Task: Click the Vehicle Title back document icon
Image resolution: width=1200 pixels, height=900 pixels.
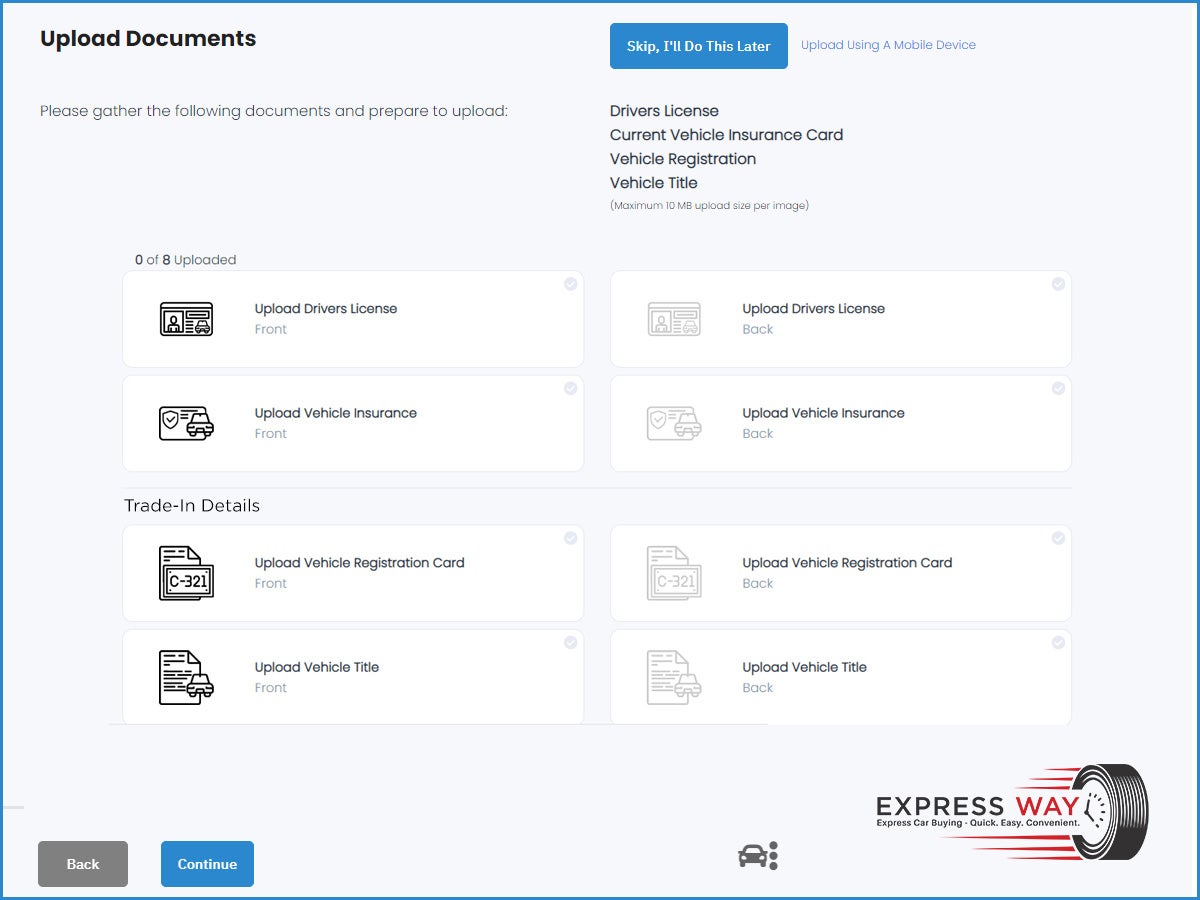Action: (674, 677)
